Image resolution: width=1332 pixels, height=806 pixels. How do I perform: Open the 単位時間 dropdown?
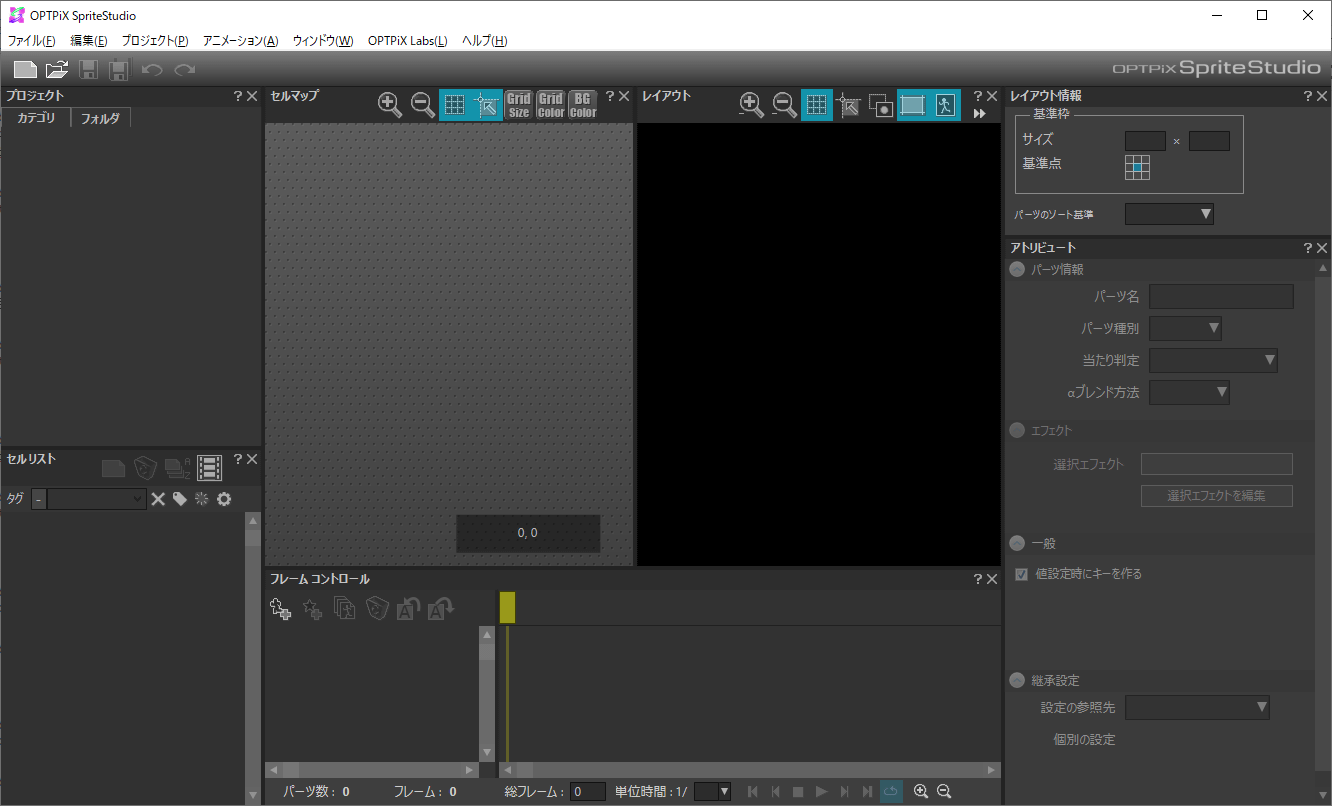[x=712, y=792]
